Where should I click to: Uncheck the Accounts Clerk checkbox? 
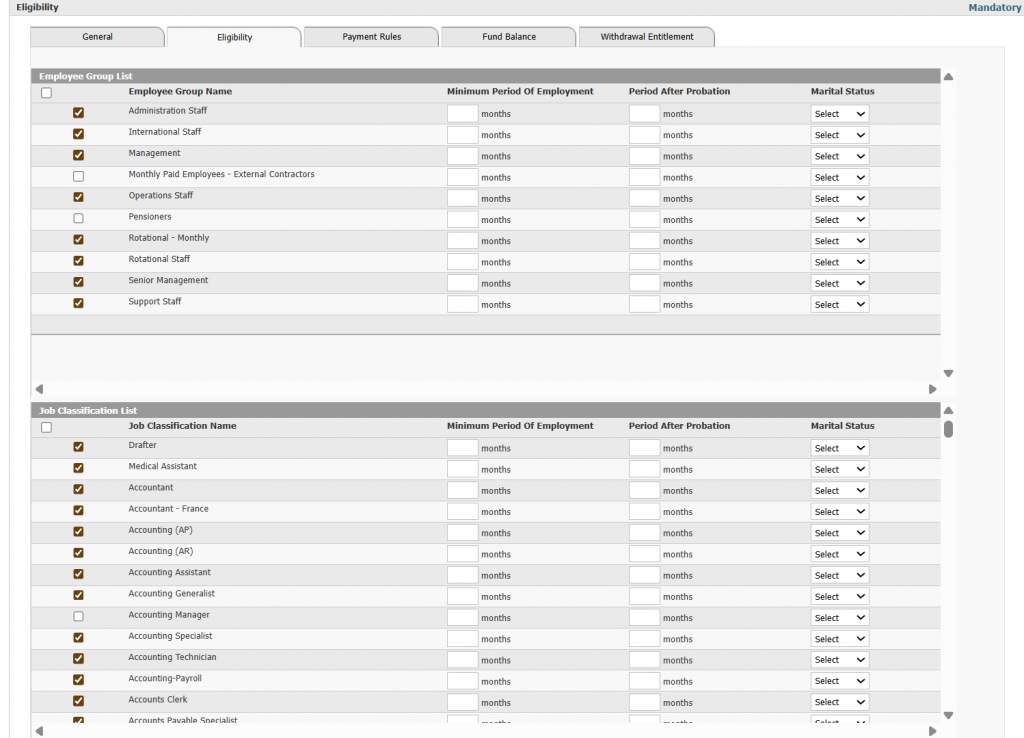pos(78,701)
